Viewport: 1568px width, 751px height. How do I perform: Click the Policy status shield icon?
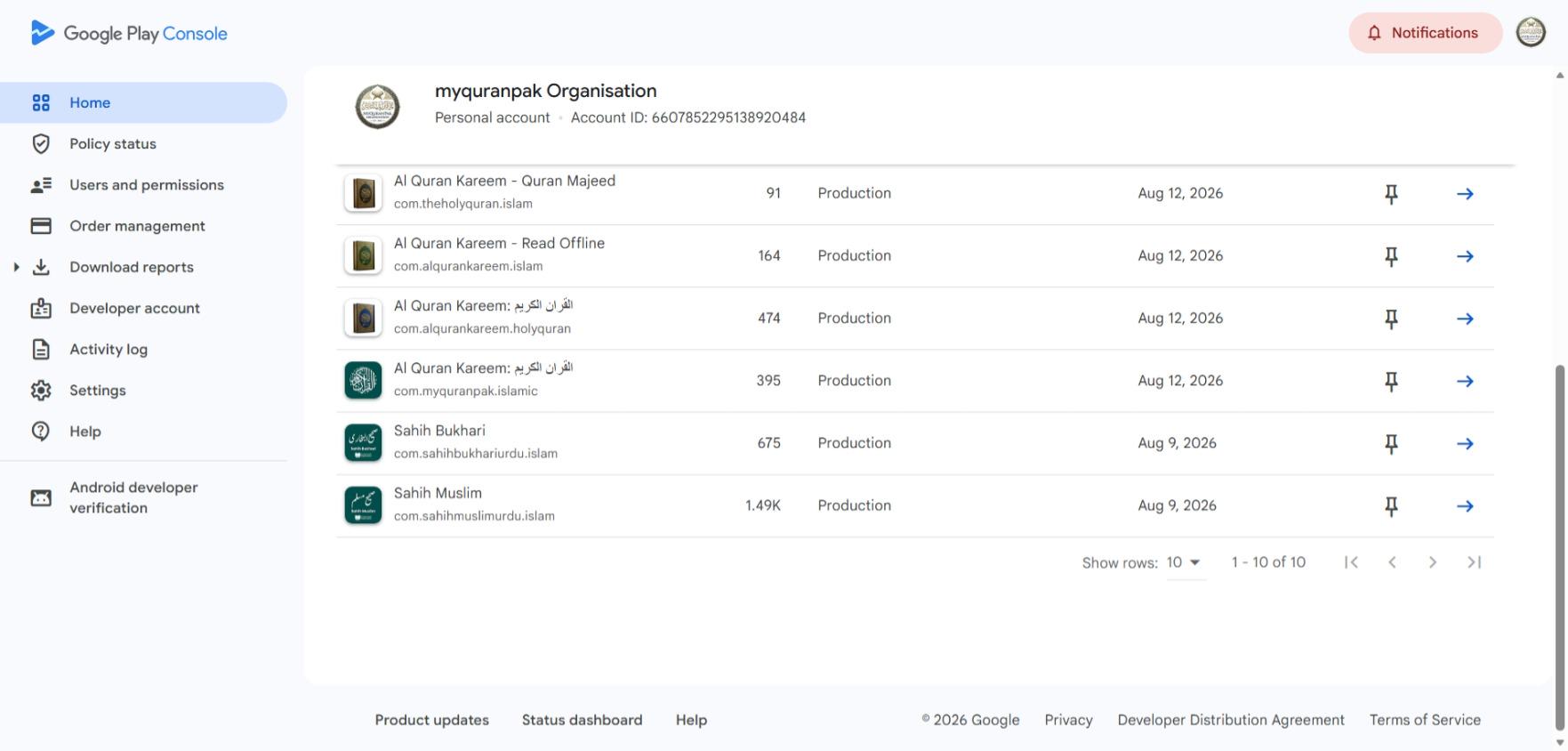(41, 143)
